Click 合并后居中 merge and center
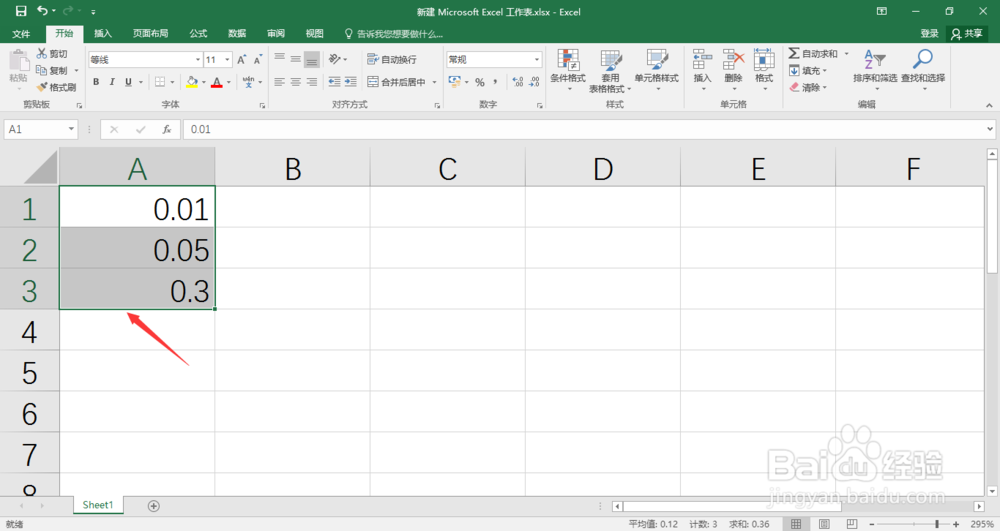Screen dimensions: 1000x531 click(397, 82)
